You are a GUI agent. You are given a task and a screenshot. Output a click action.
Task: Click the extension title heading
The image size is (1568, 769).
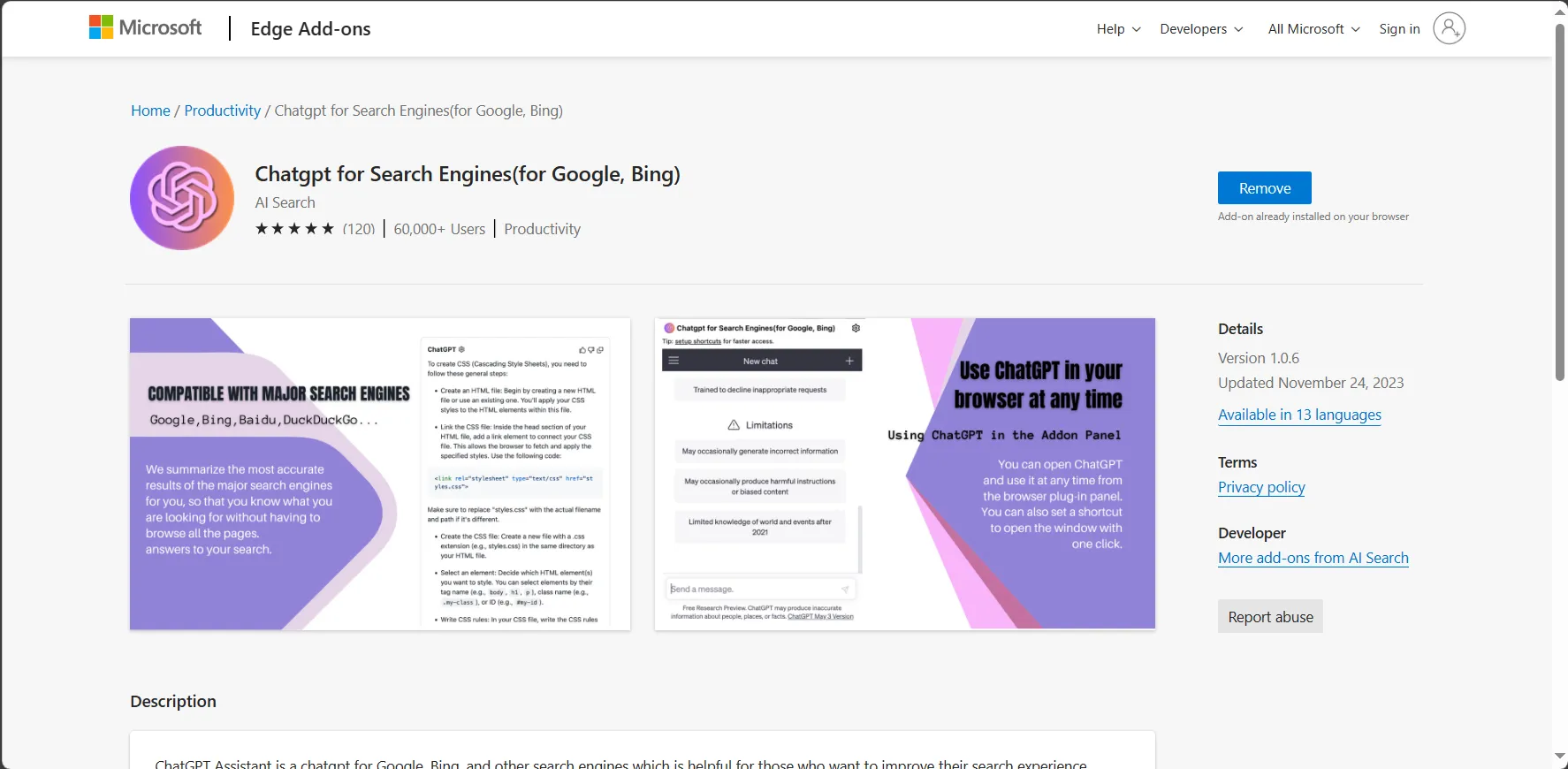coord(468,174)
